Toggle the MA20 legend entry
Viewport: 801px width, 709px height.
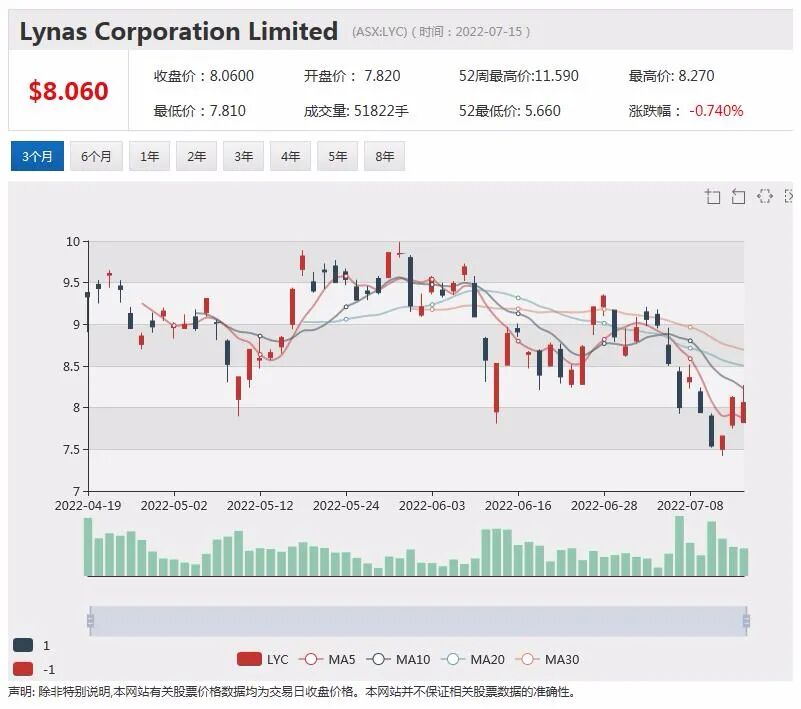click(x=473, y=659)
